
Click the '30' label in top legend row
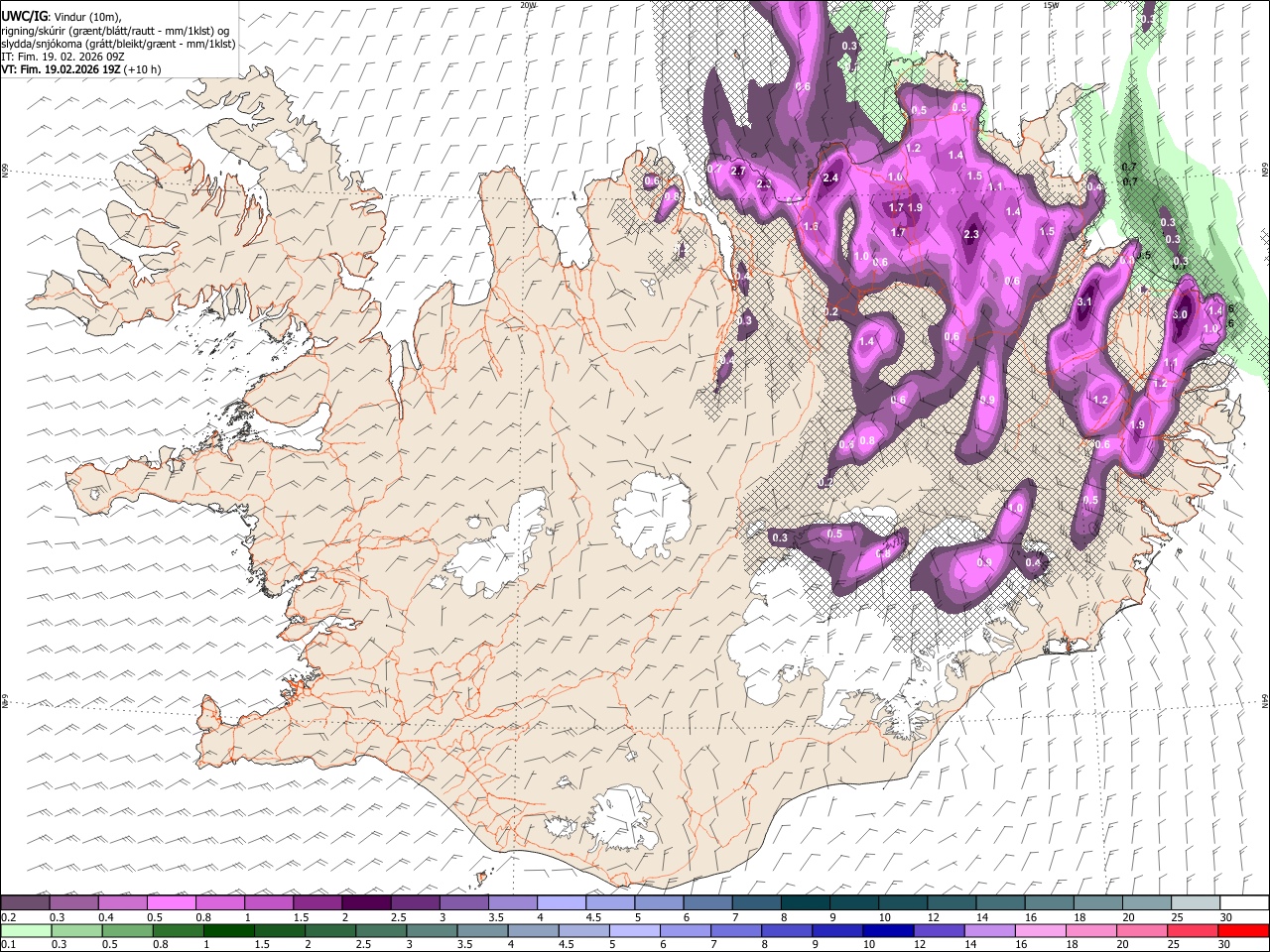tap(1226, 917)
